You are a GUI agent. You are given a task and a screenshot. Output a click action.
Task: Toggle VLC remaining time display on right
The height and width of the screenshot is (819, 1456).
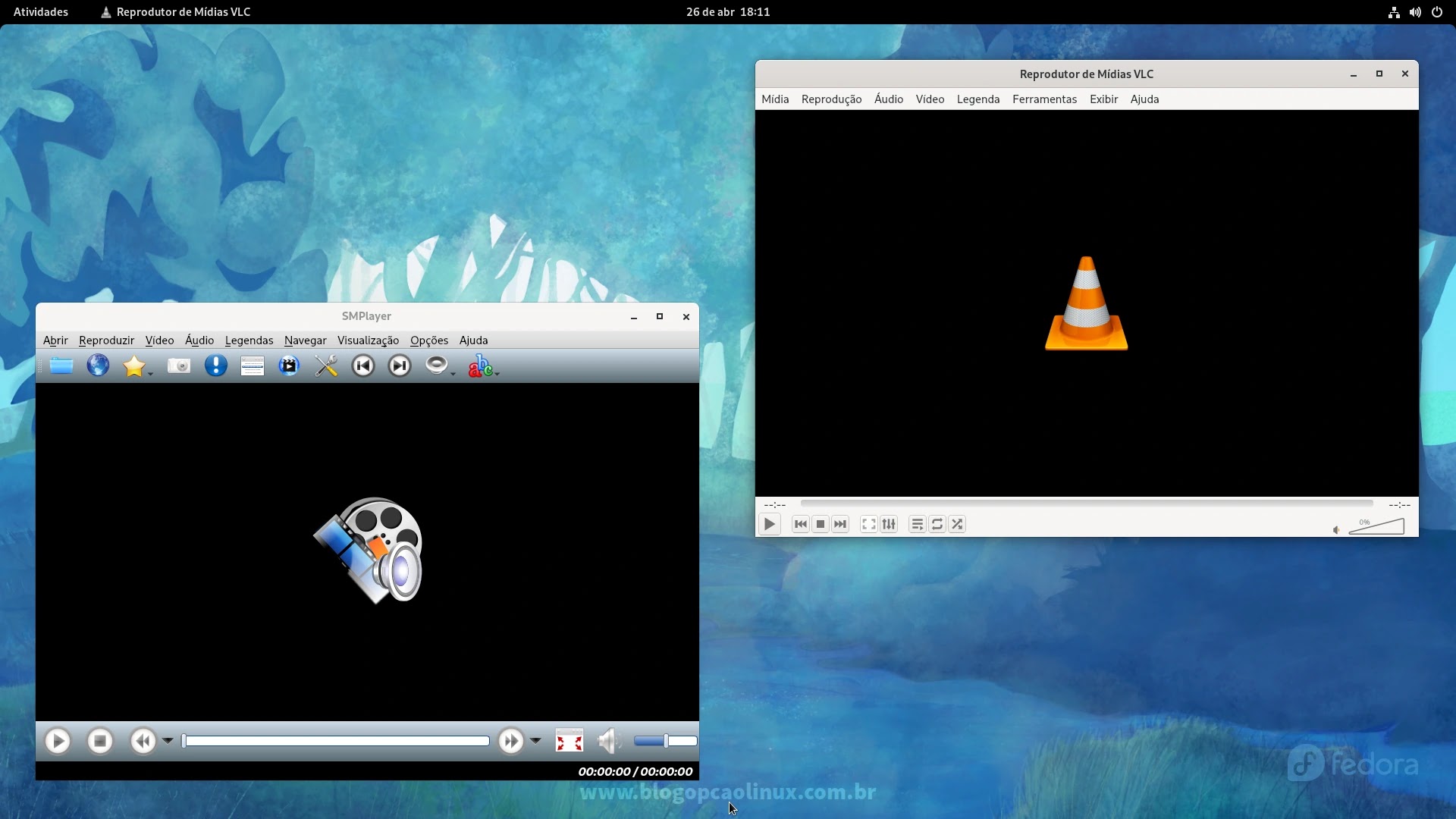(1399, 504)
